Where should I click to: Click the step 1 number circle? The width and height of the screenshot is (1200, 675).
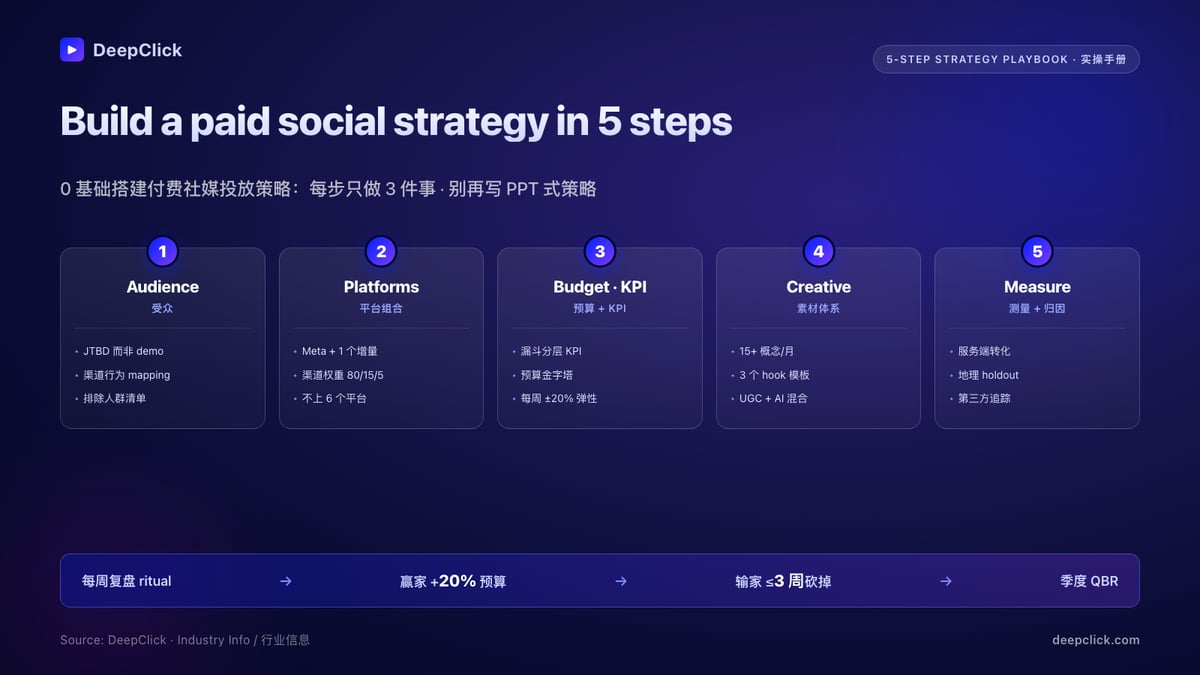click(163, 252)
